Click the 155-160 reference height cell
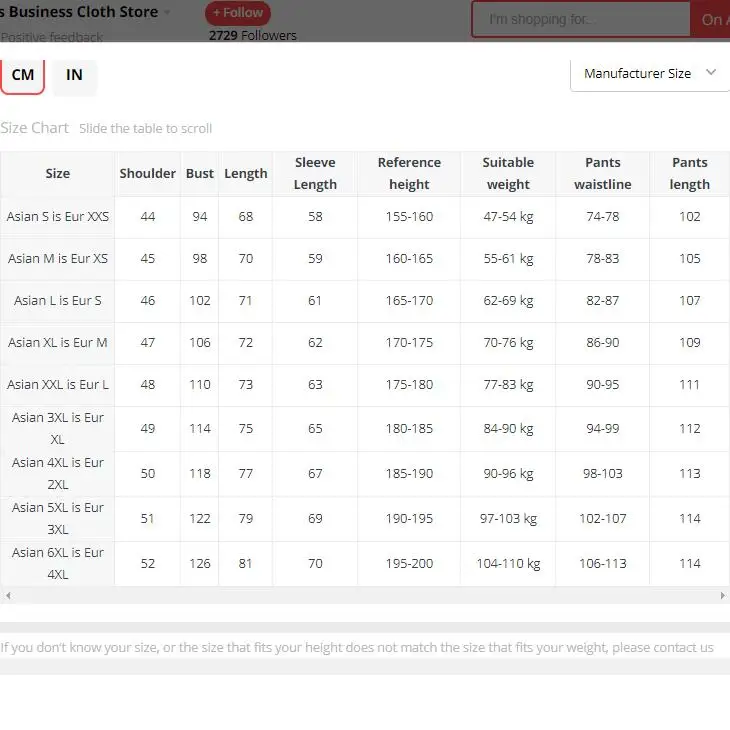The height and width of the screenshot is (730, 730). pyautogui.click(x=409, y=217)
